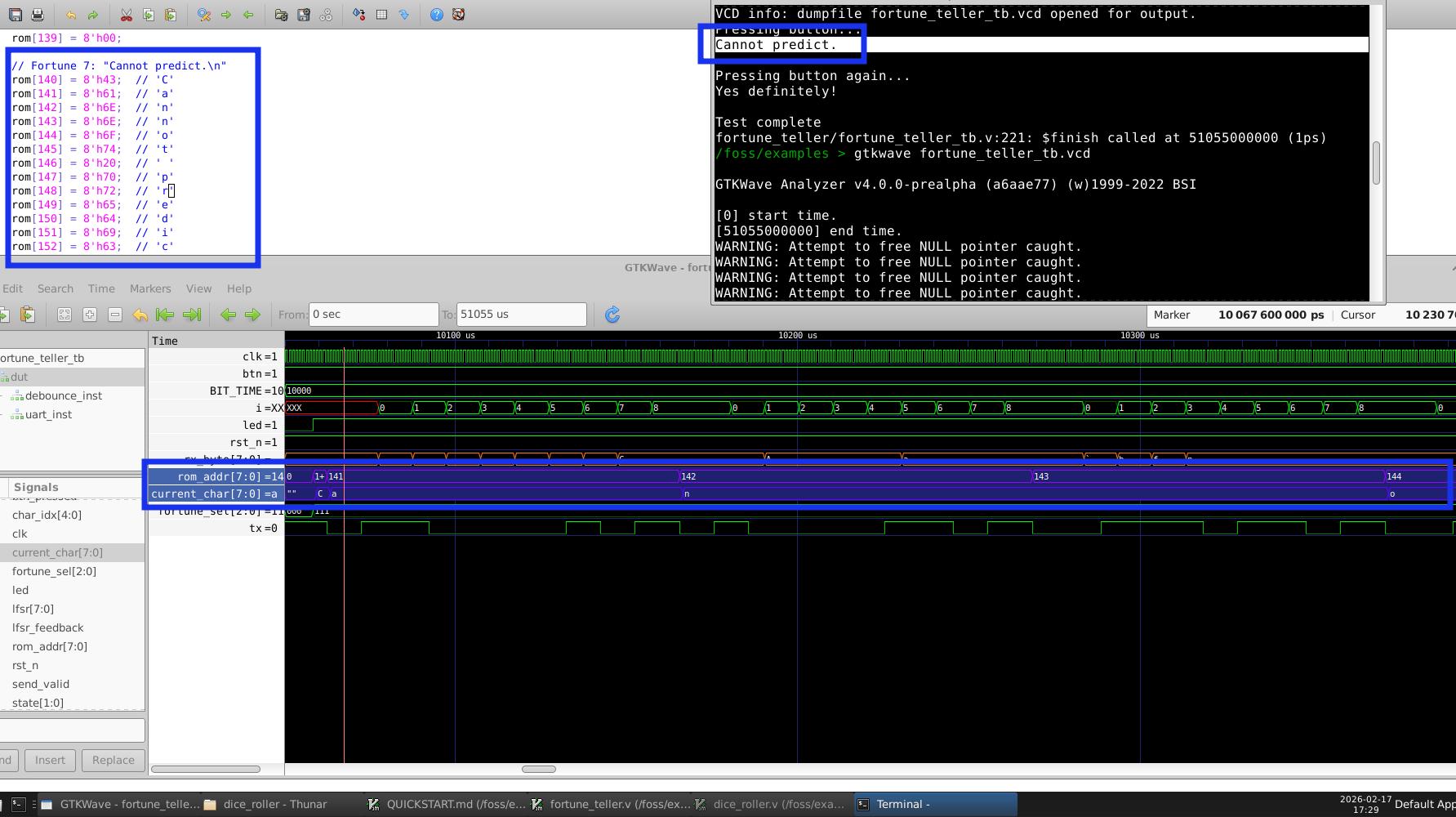1456x817 pixels.
Task: Open the Search menu in GTKWave
Action: 55,288
